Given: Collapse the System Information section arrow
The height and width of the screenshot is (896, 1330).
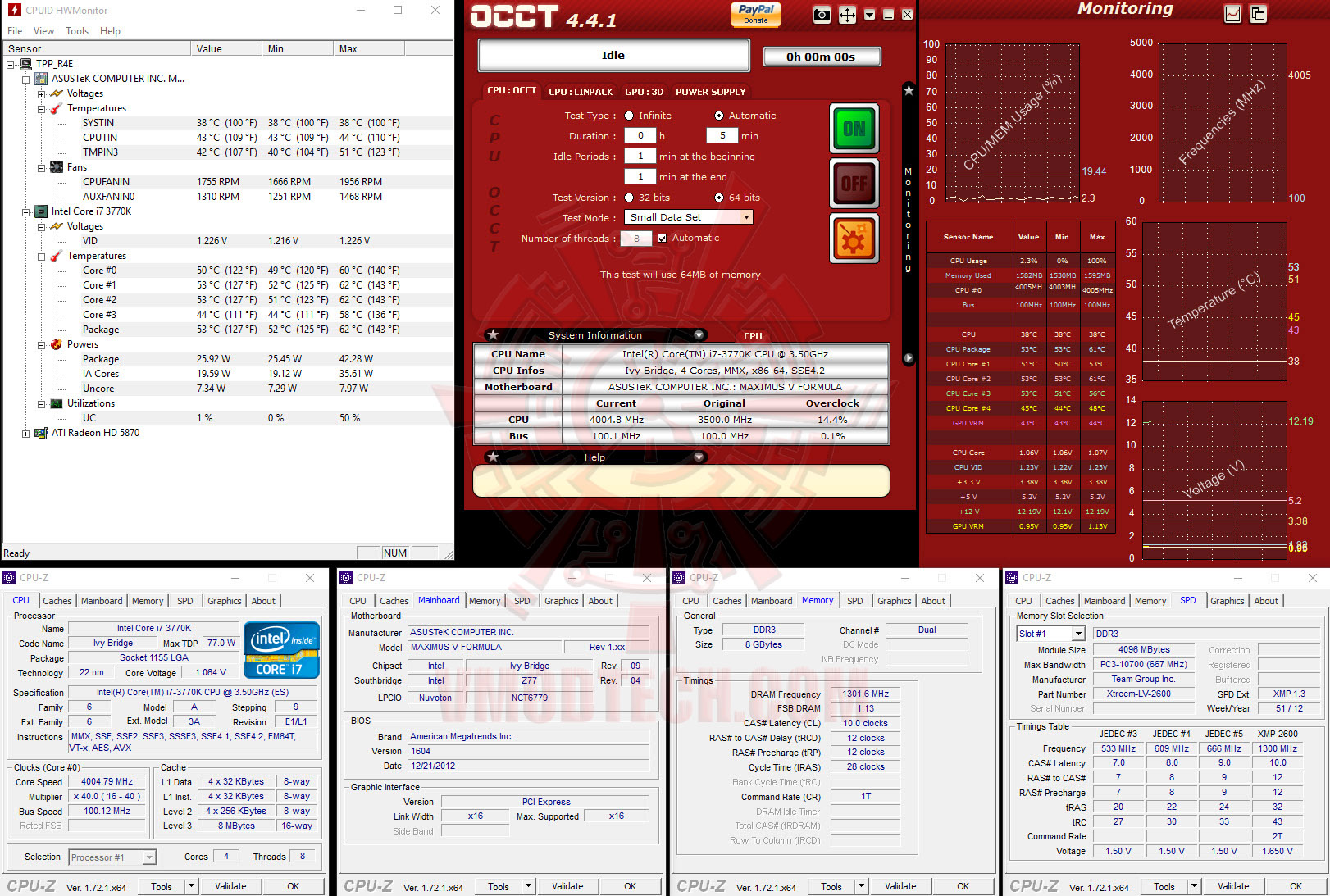Looking at the screenshot, I should [699, 334].
